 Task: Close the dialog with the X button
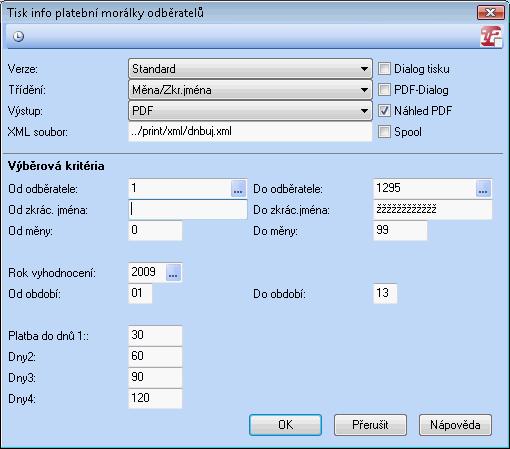pos(490,13)
